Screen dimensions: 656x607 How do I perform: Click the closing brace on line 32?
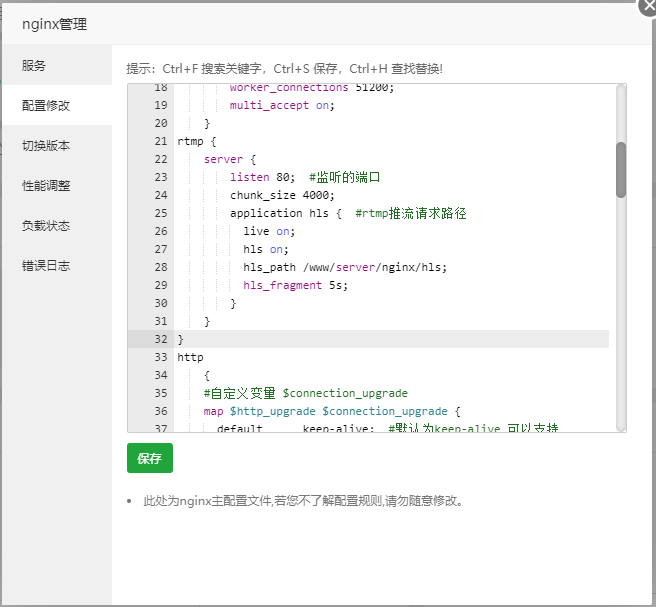[181, 339]
